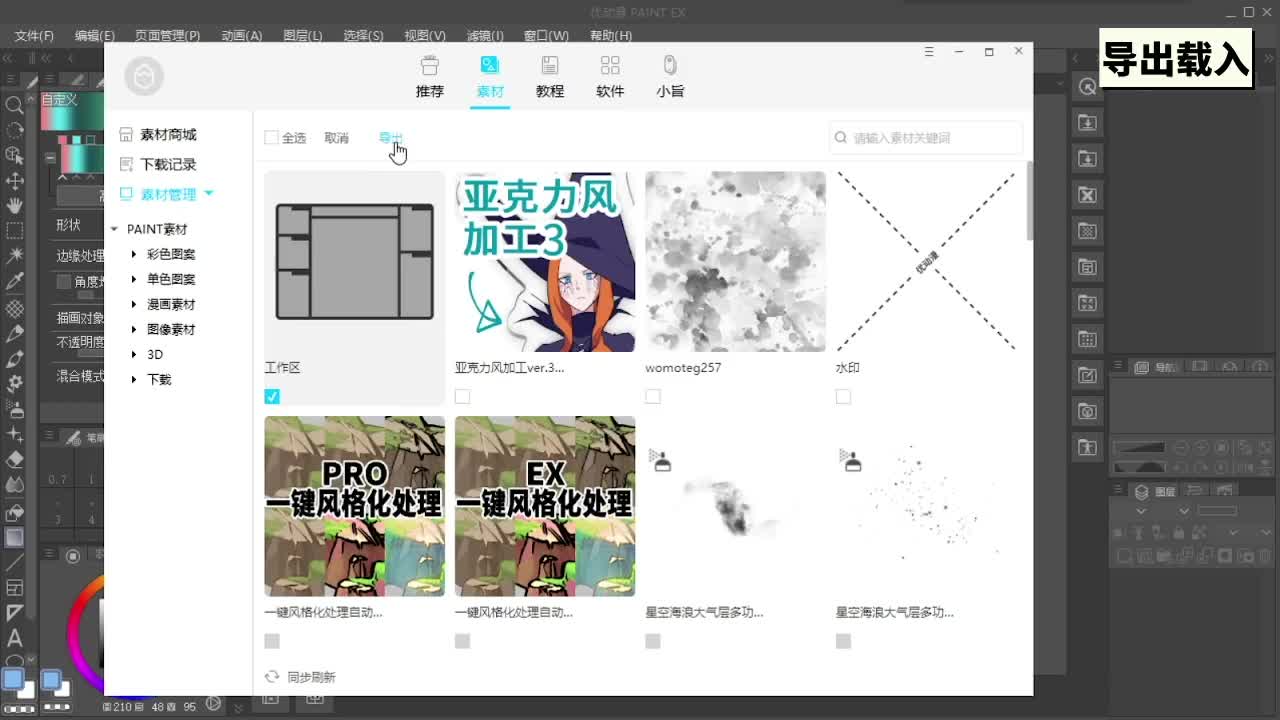Open the 3D pose figure material folder
Viewport: 1280px width, 720px height.
coord(1087,447)
